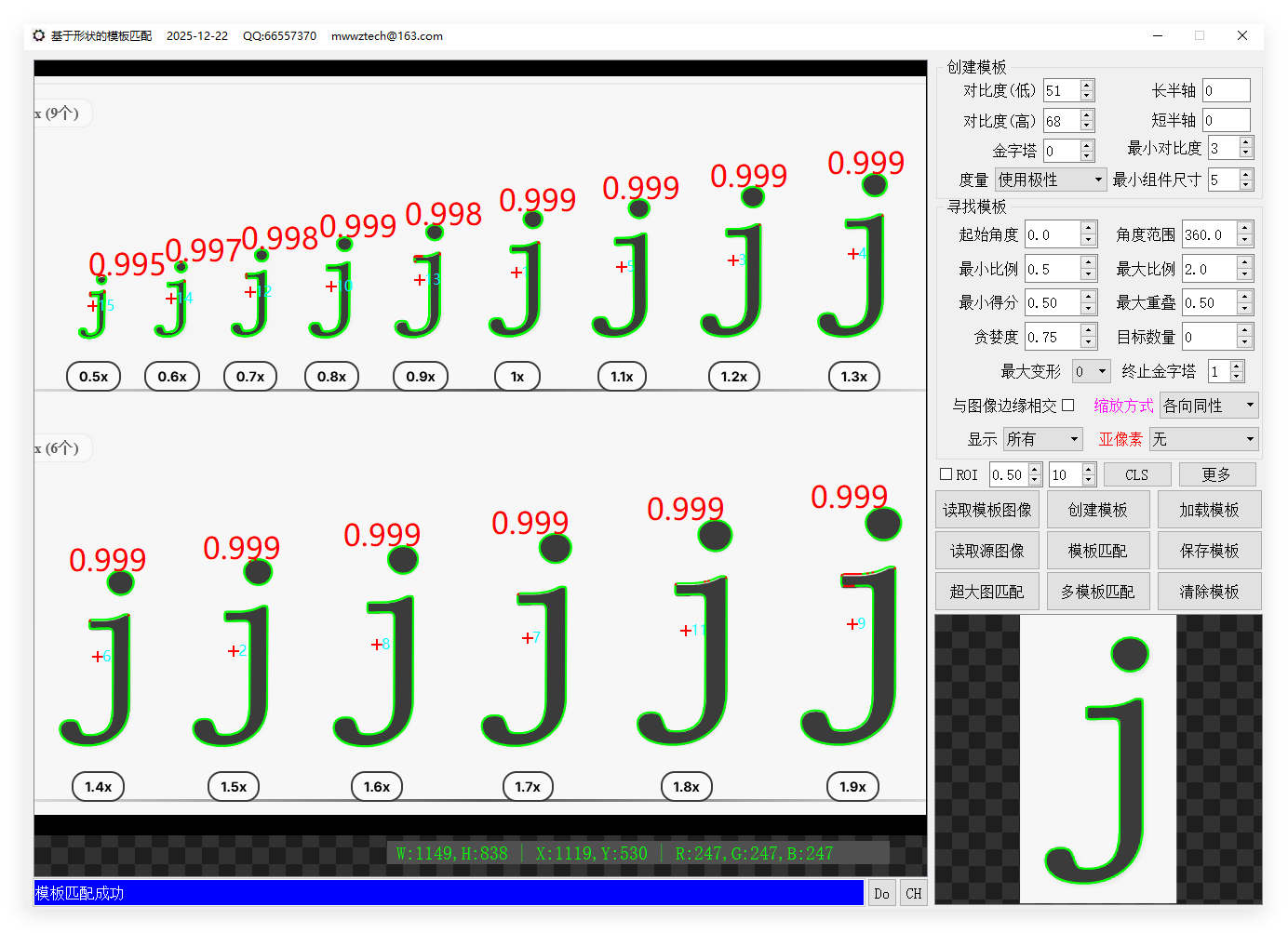
Task: Toggle the ROI checkbox
Action: coord(946,474)
